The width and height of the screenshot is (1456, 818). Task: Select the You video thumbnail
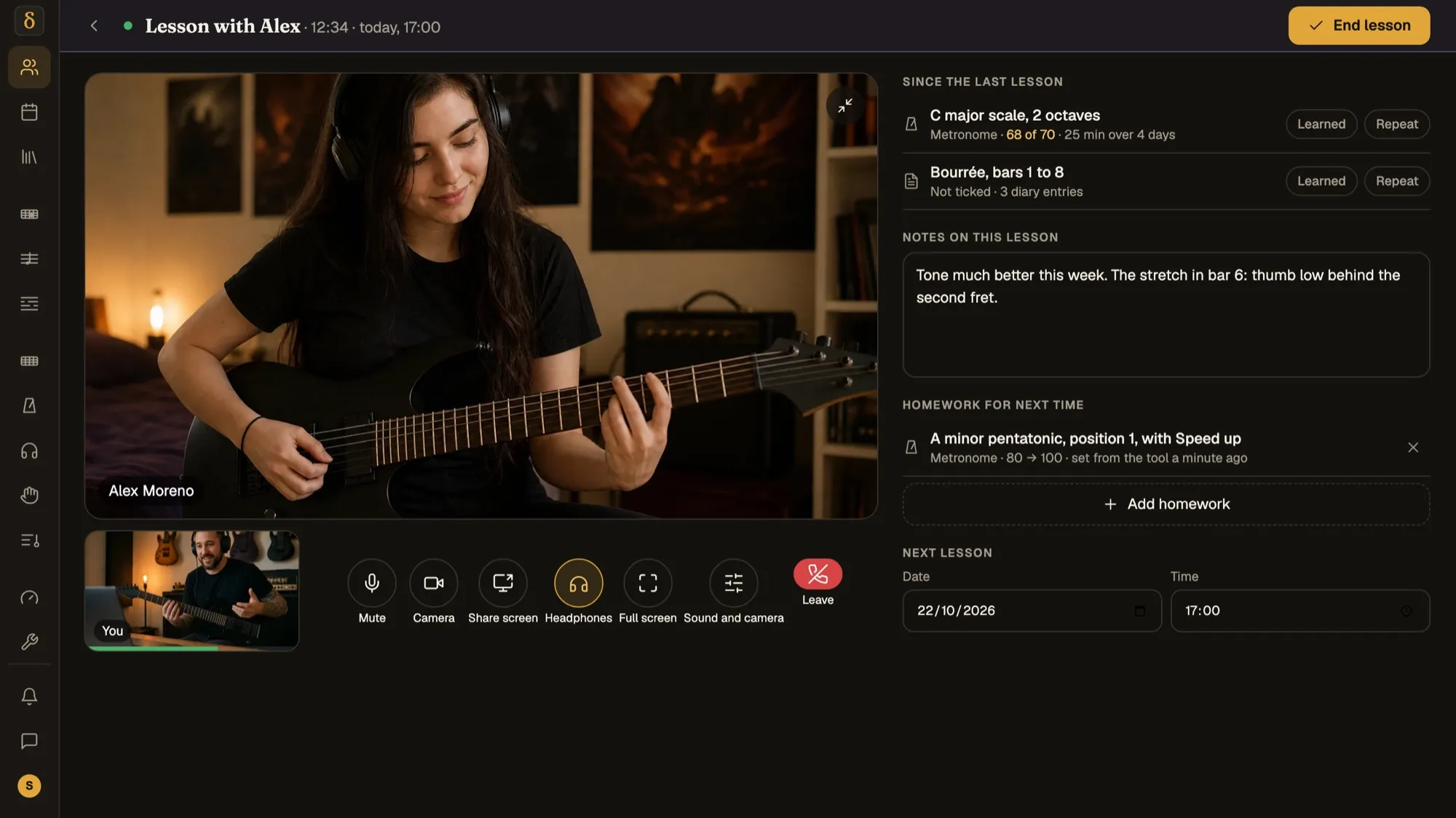click(191, 590)
